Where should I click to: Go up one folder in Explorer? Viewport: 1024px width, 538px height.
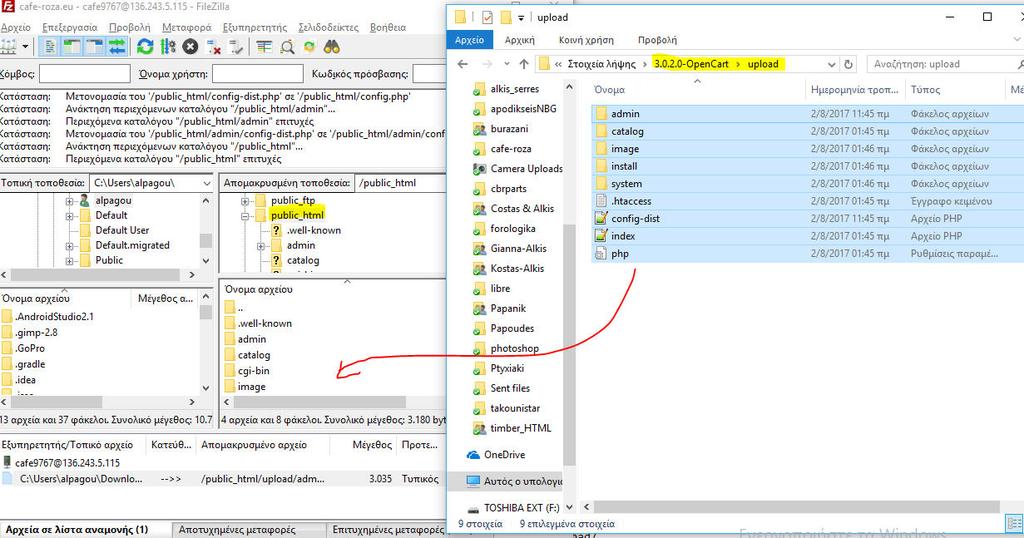coord(524,64)
